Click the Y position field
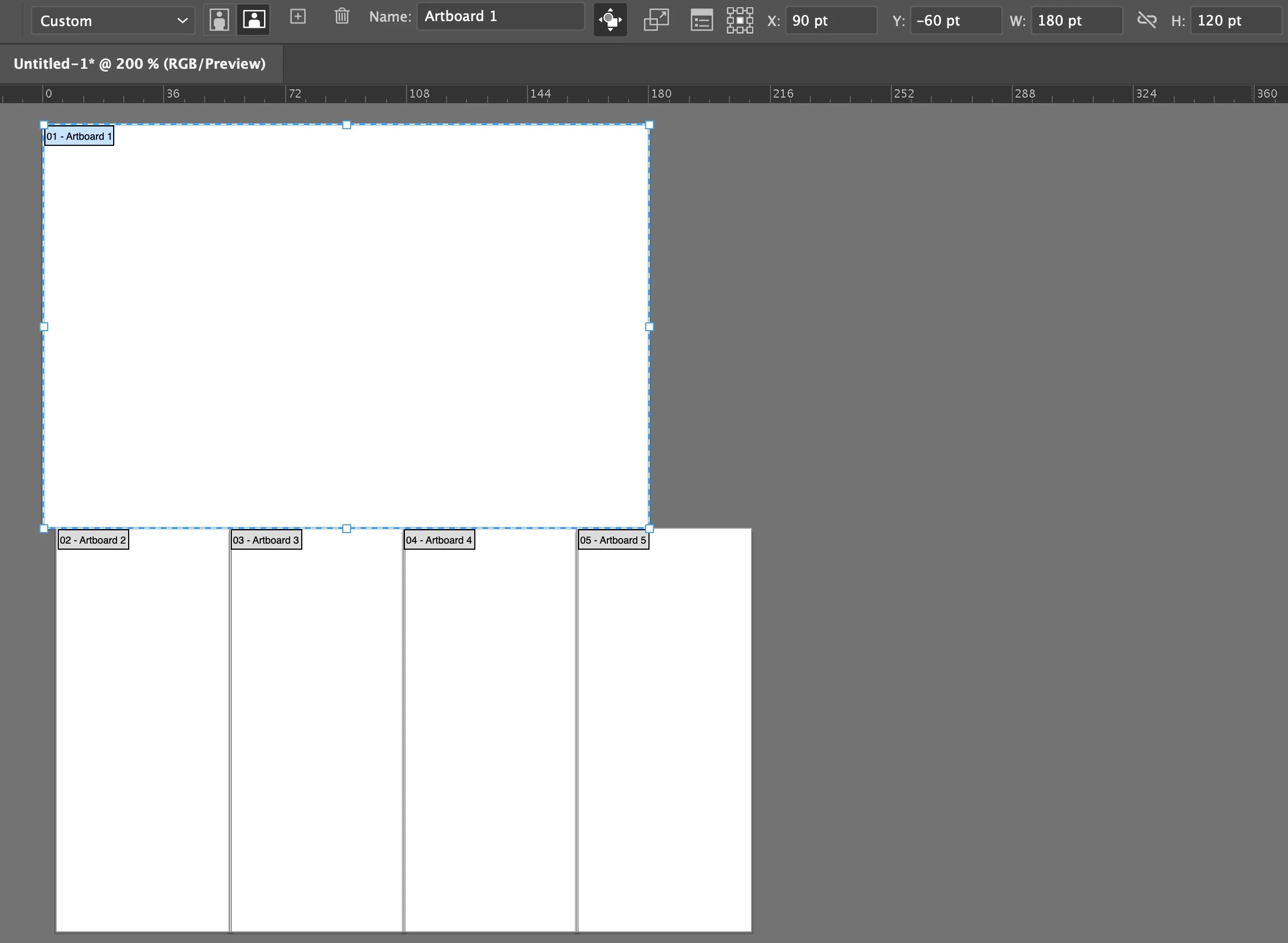The image size is (1288, 943). [x=955, y=21]
